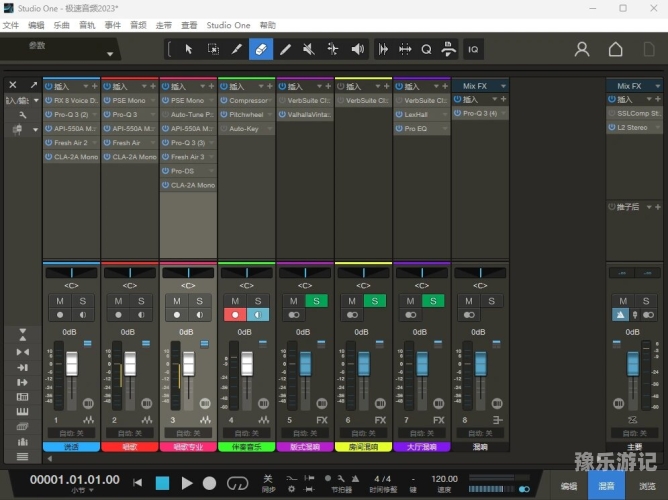This screenshot has width=668, height=500.
Task: Open Pro-Q 3 (2) insert menu arrow
Action: pyautogui.click(x=94, y=115)
